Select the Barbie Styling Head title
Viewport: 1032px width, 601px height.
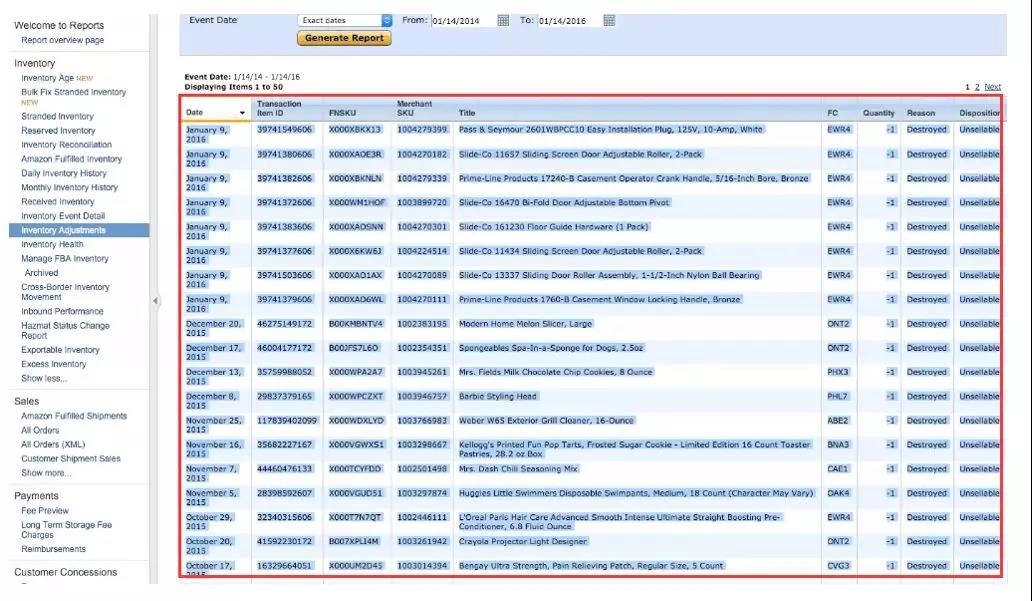[498, 396]
